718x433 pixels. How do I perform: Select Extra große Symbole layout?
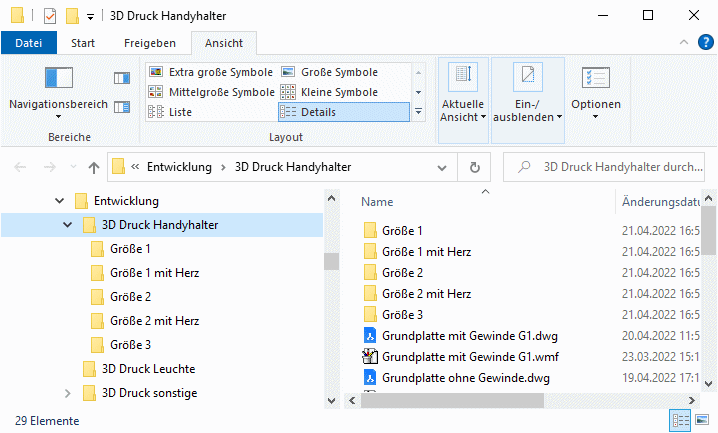[211, 72]
